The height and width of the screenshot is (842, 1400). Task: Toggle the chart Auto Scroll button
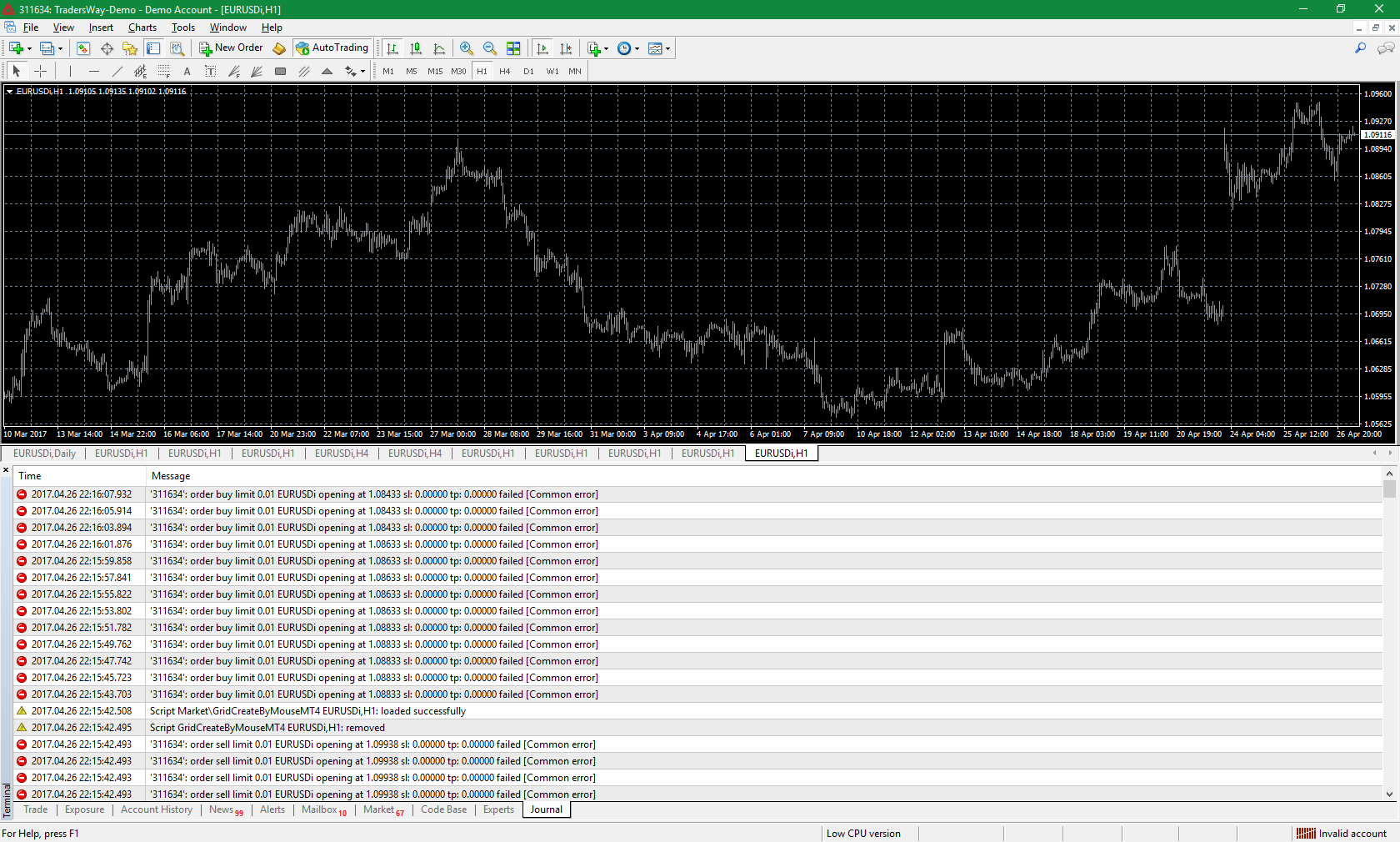coord(542,48)
